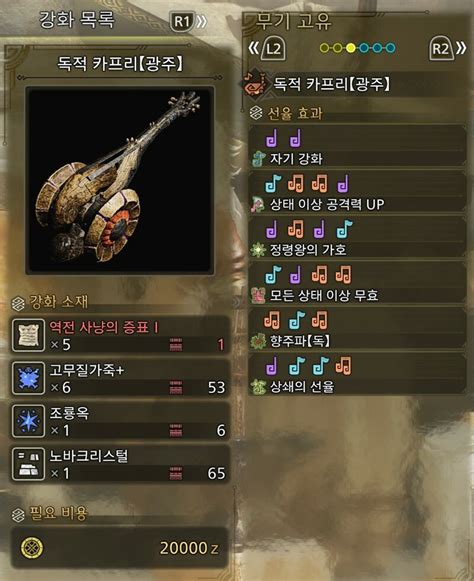Select the 모든 상태 이상 무효 melody row
This screenshot has height=581, width=474.
[x=358, y=284]
